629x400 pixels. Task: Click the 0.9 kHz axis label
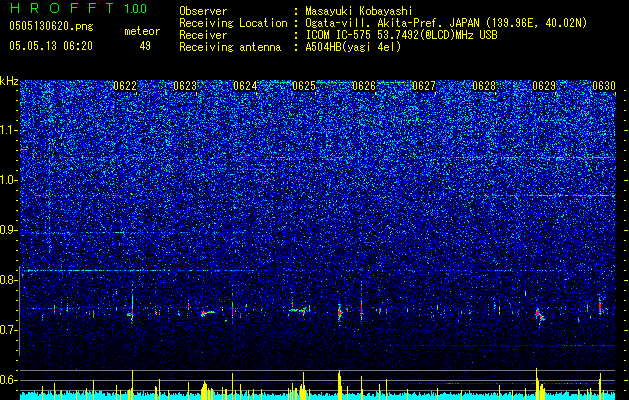pyautogui.click(x=8, y=230)
